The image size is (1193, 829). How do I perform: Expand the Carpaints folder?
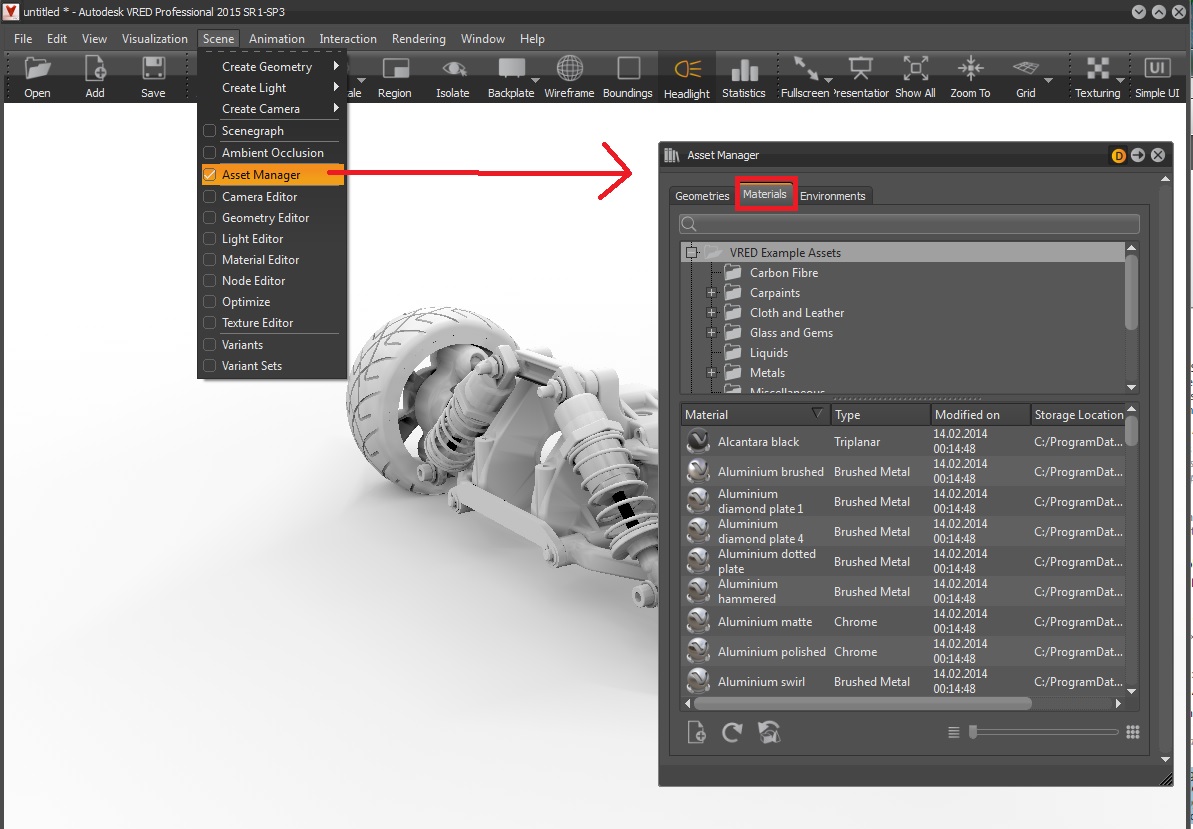point(711,293)
